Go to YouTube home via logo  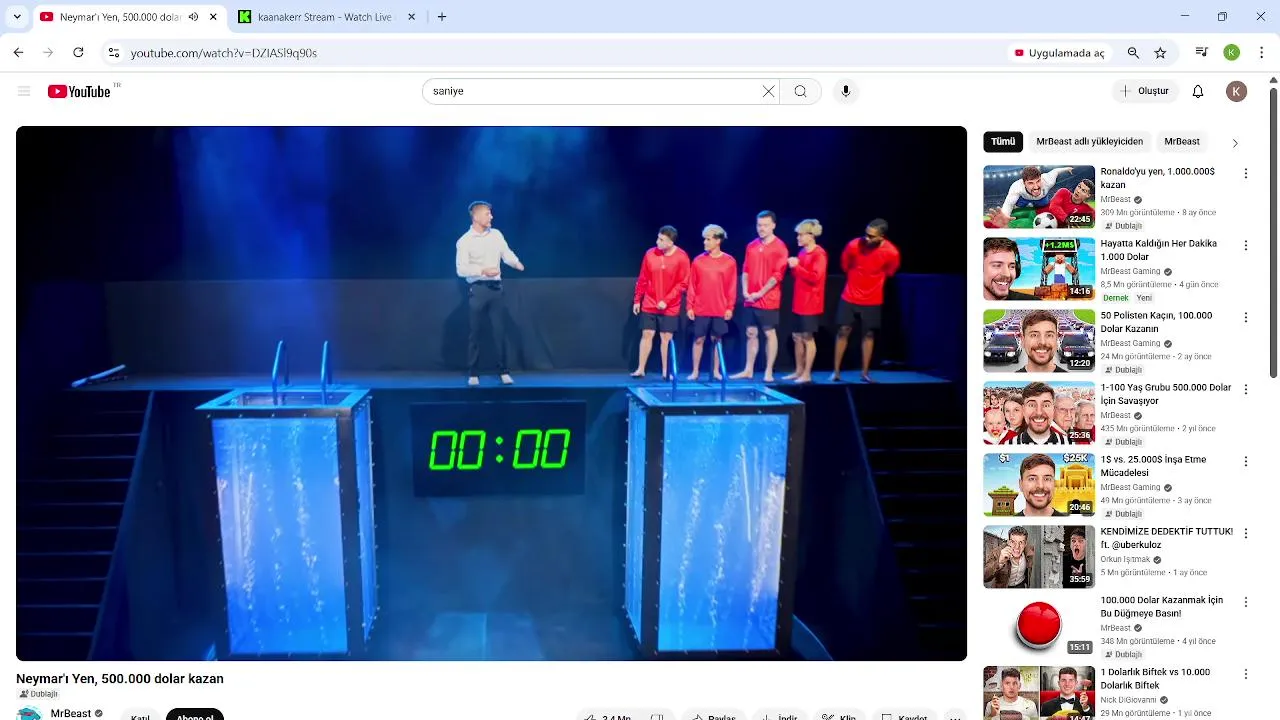click(x=79, y=91)
